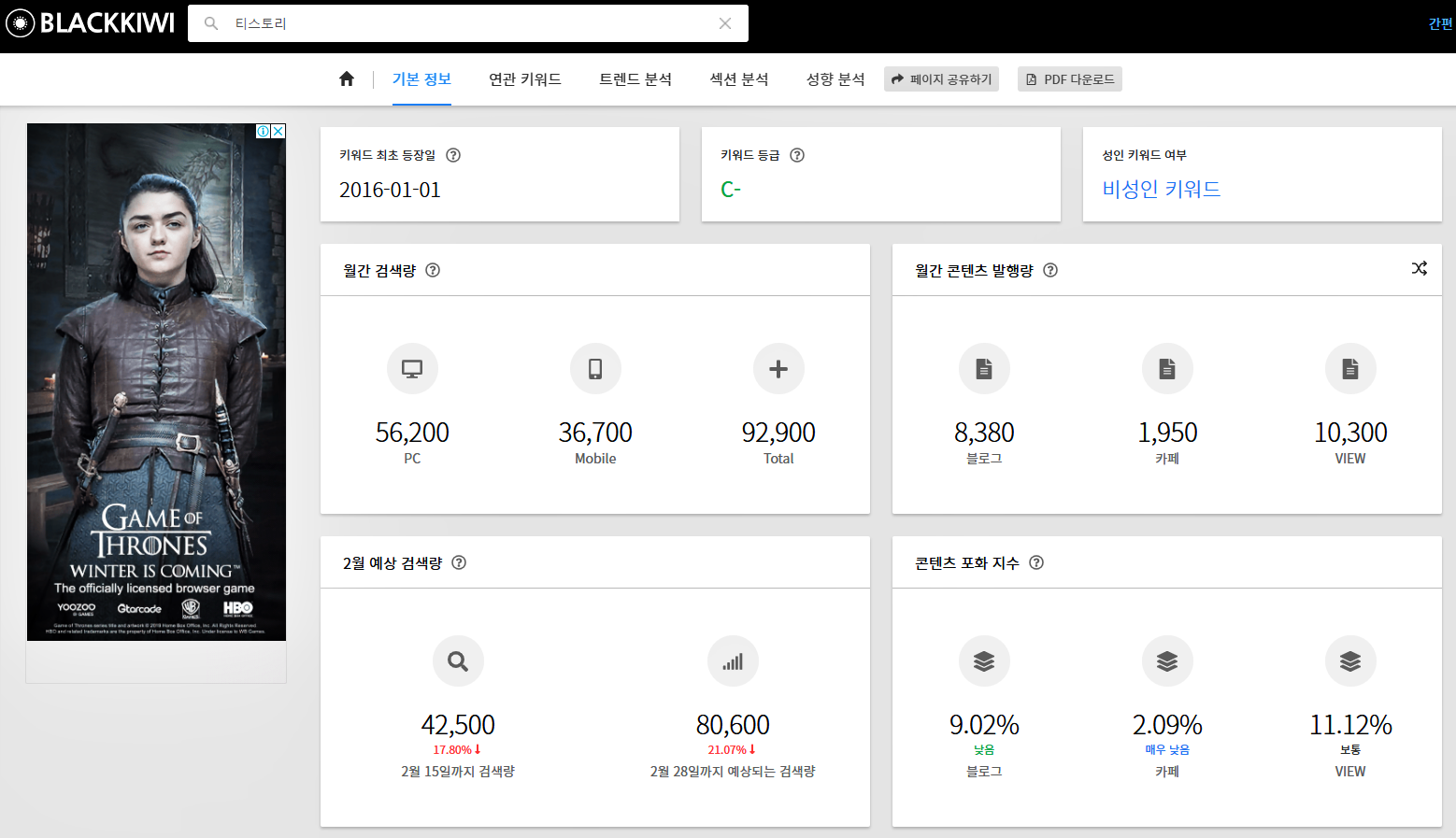1456x838 pixels.
Task: Click the plus Total icon above 92,900
Action: pos(778,369)
